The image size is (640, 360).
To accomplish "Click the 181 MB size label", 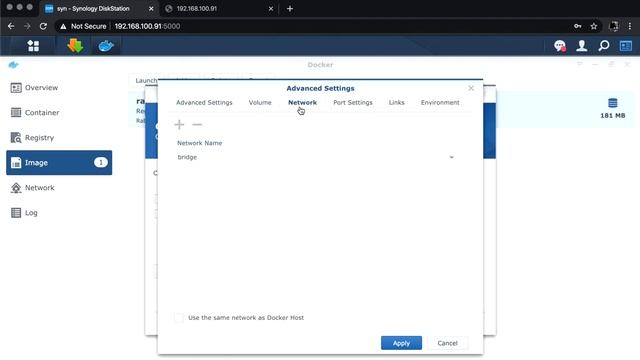I will coord(613,116).
